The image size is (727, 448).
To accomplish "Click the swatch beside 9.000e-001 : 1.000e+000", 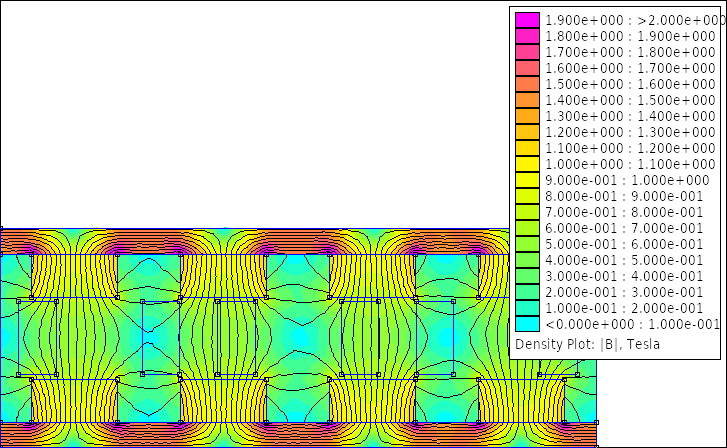I will (527, 180).
